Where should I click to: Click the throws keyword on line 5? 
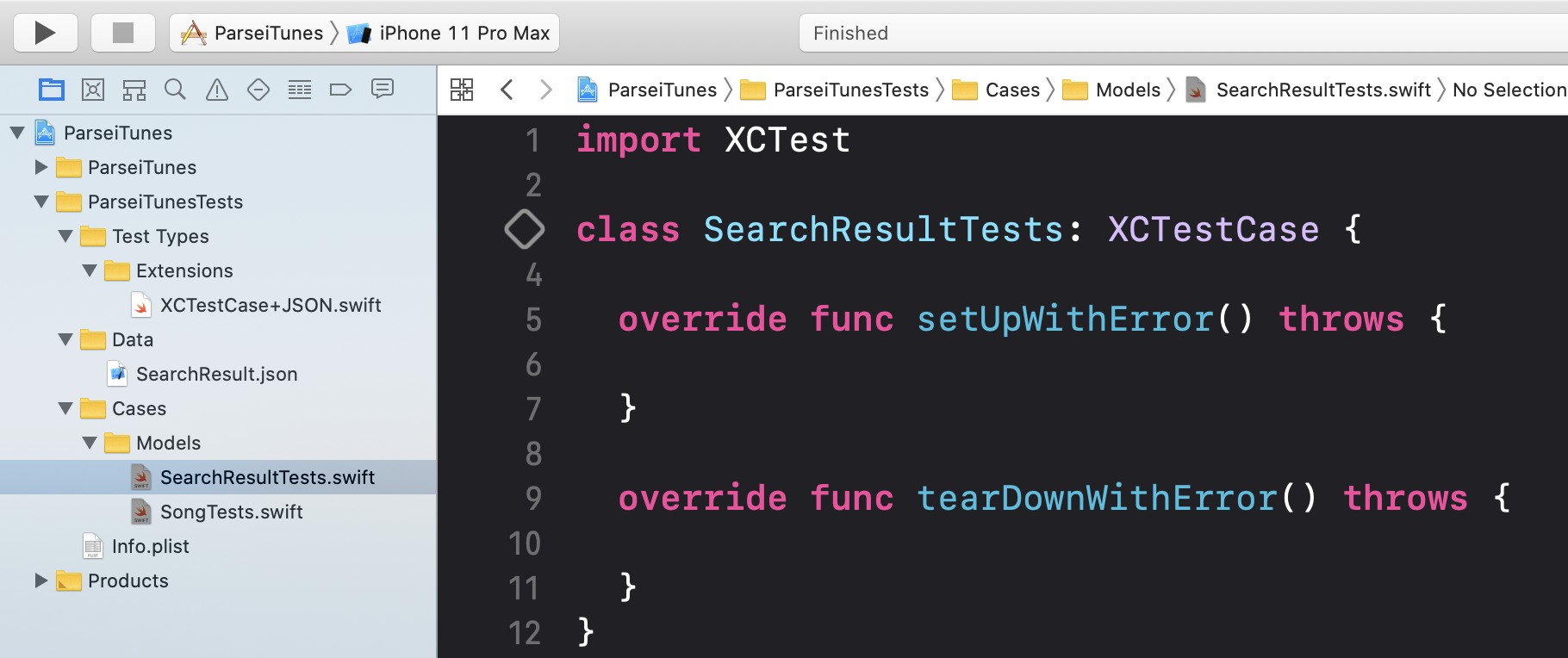pos(1341,319)
